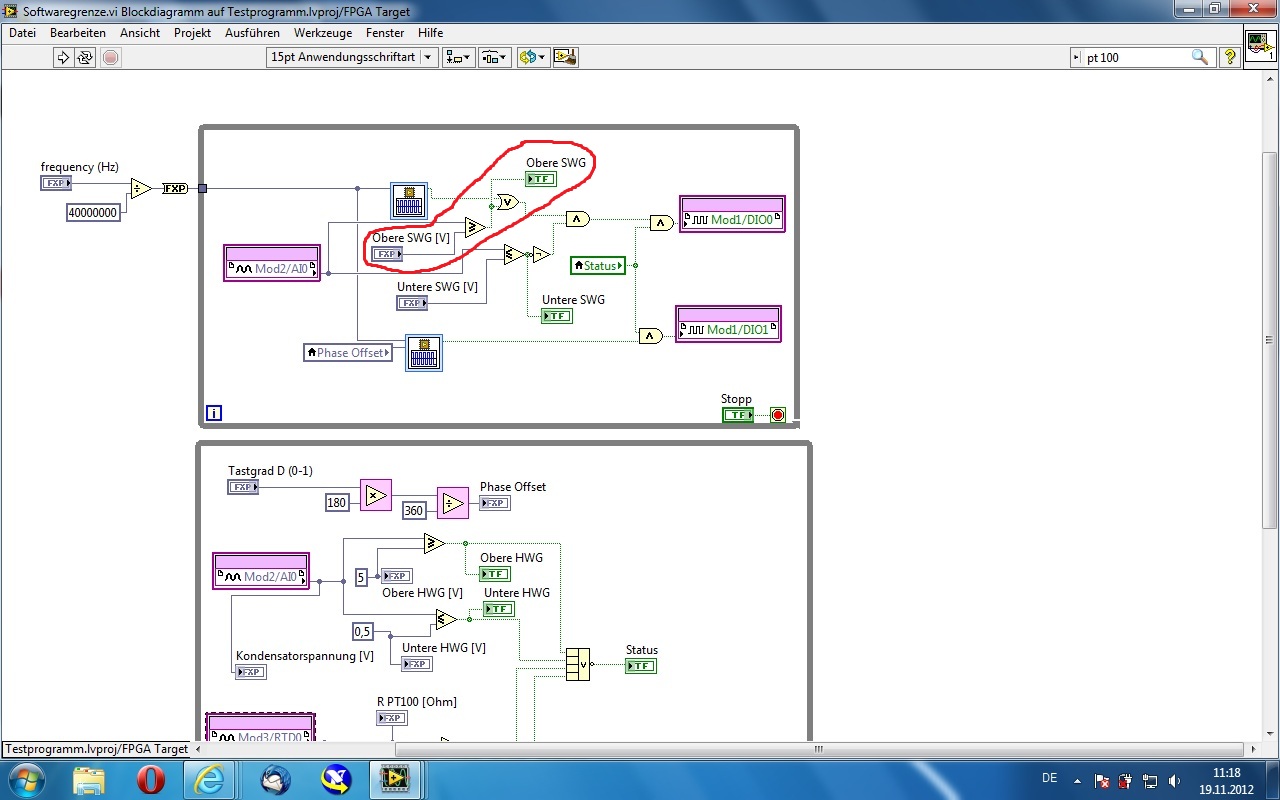Open Windows Explorer from the taskbar

pyautogui.click(x=88, y=778)
